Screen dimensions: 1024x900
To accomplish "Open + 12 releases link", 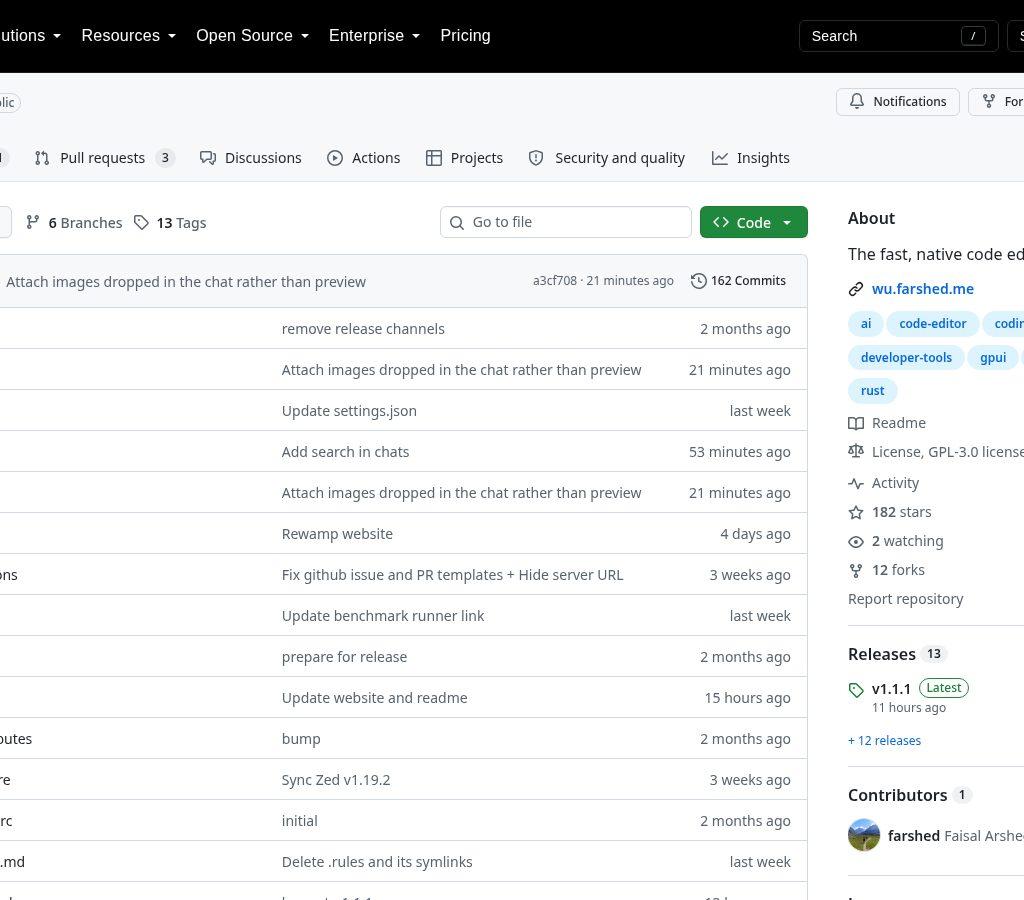I will [884, 741].
